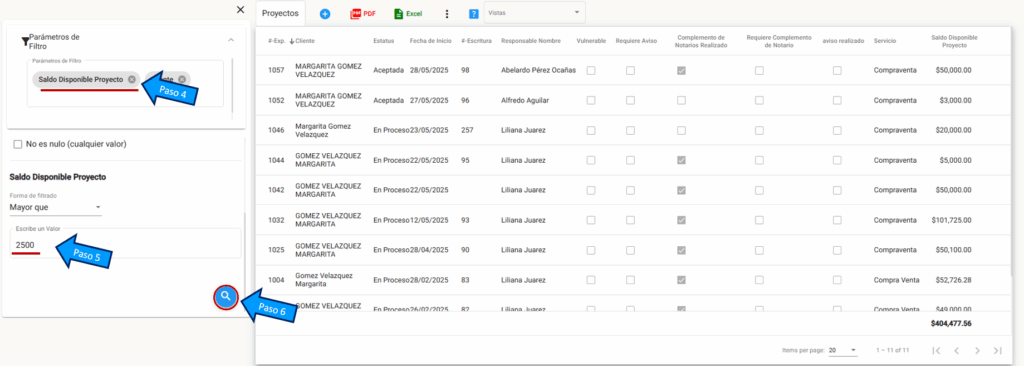The height and width of the screenshot is (366, 1024).
Task: Click the $52,726.28 saldo cell
Action: pos(953,280)
